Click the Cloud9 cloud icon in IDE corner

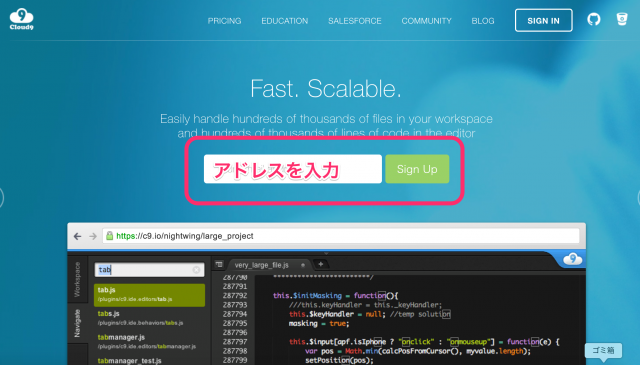572,259
